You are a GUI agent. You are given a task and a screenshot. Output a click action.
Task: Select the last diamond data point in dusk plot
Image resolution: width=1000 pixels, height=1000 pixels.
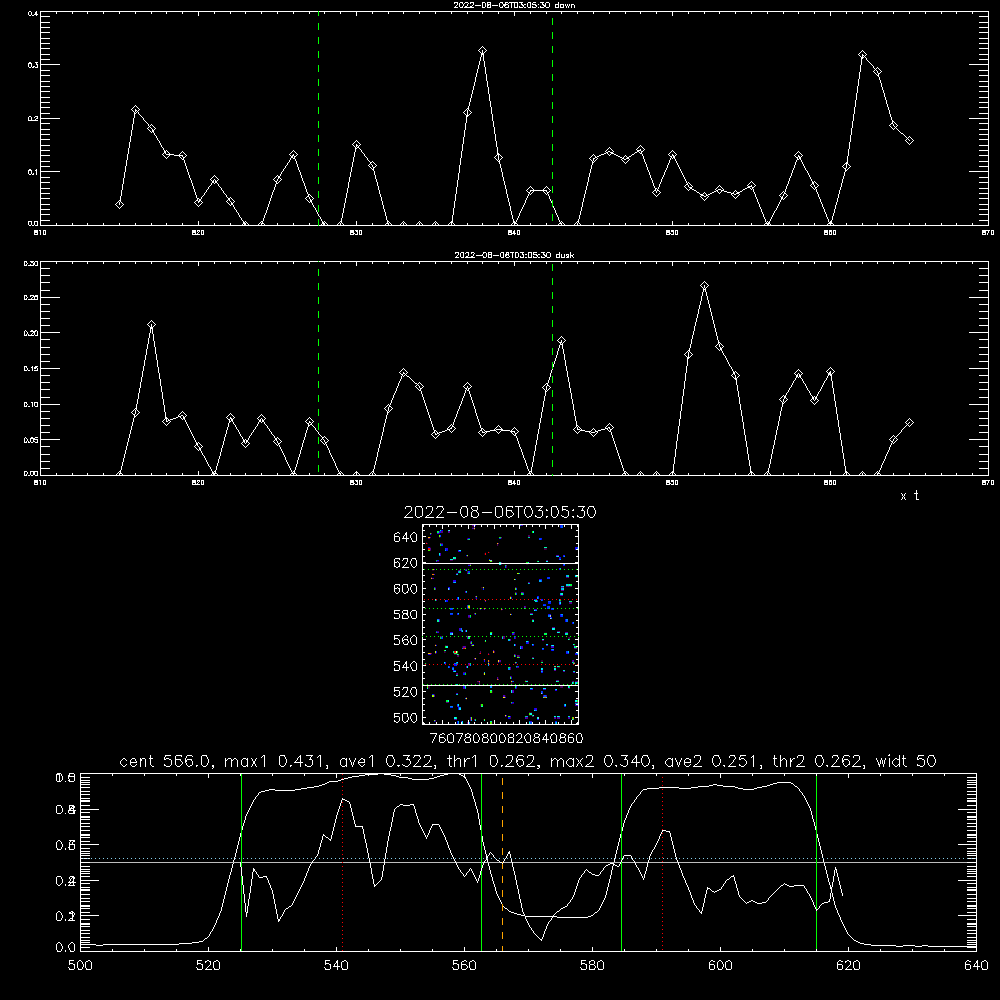(x=909, y=423)
